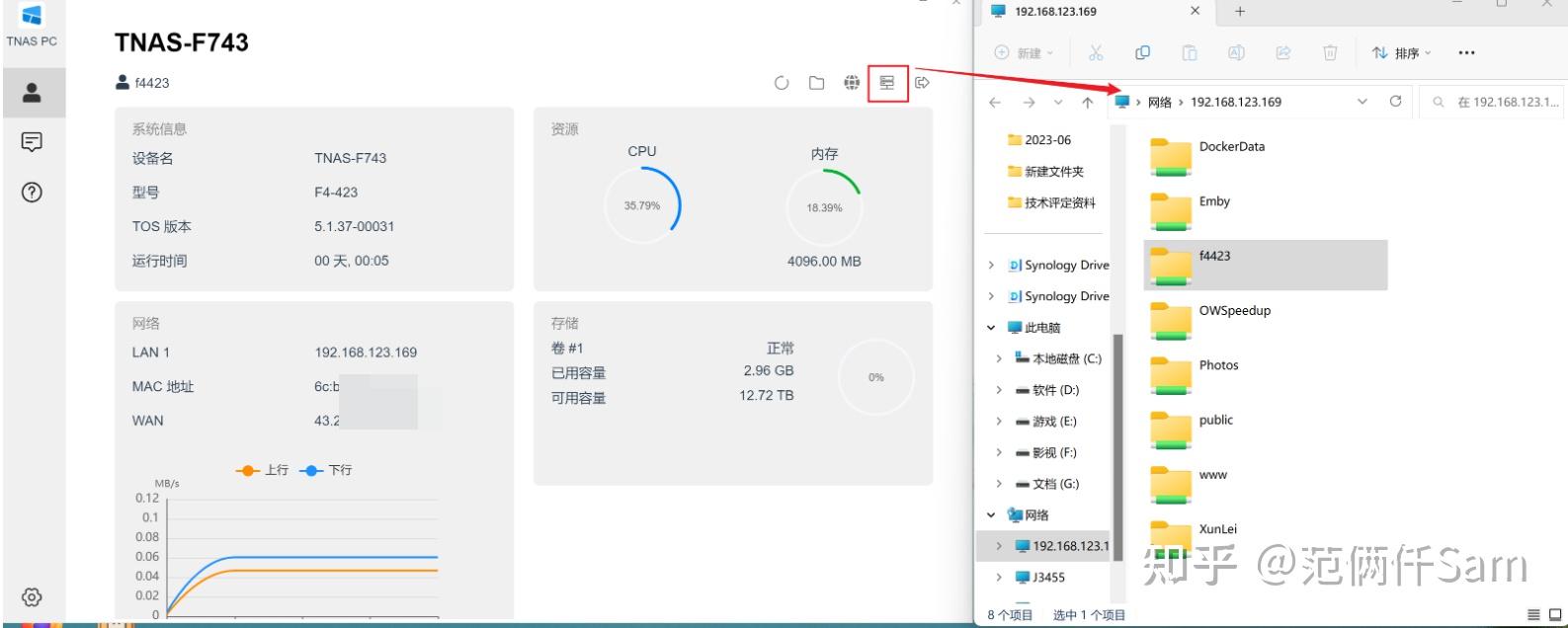Switch to large icons view in status bar
This screenshot has width=1568, height=628.
[x=1555, y=615]
